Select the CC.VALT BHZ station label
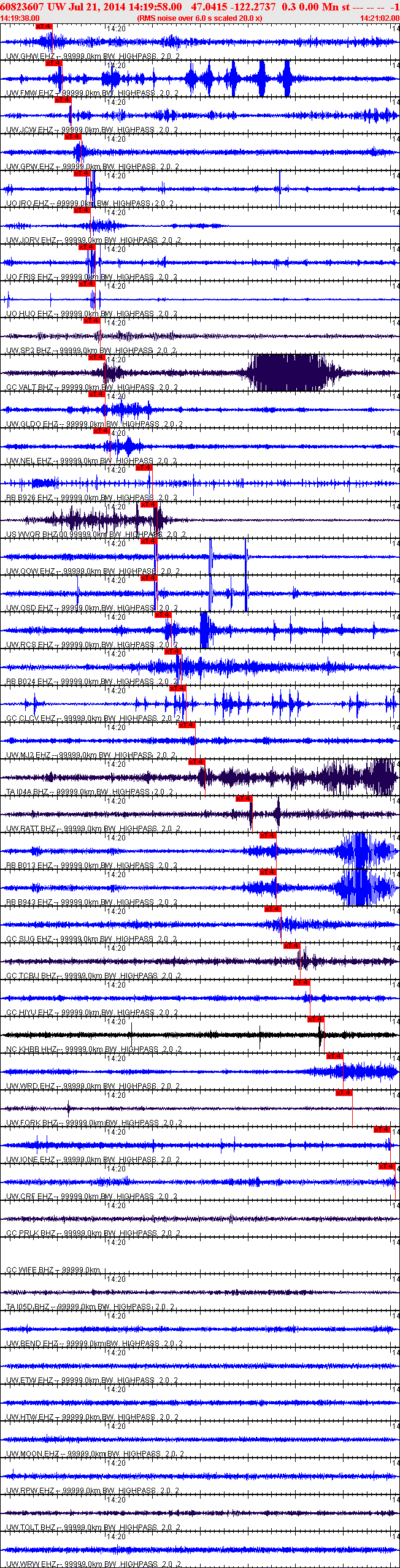 (x=30, y=387)
